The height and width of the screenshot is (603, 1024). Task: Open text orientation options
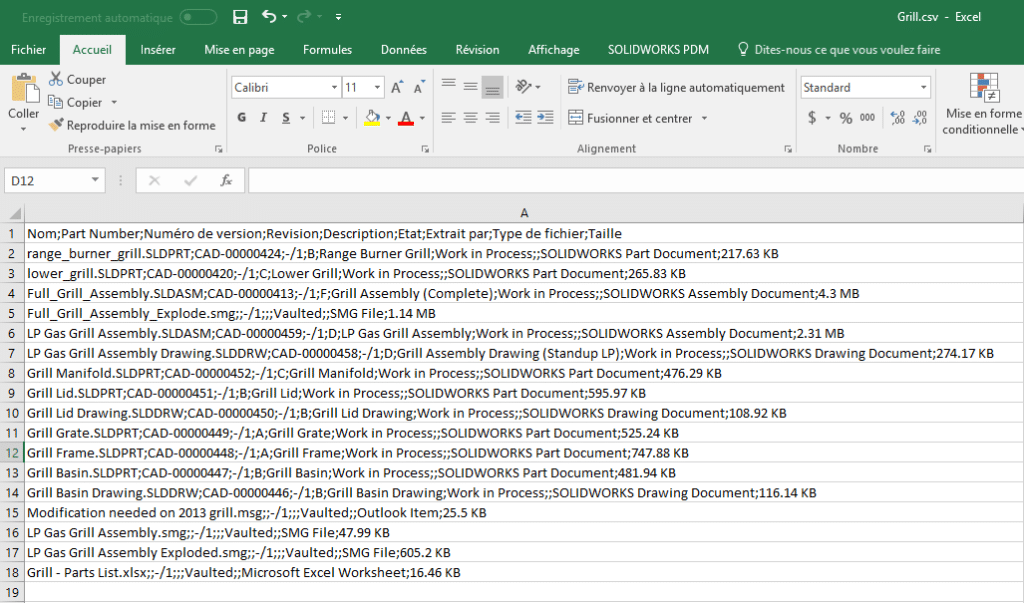pos(527,86)
